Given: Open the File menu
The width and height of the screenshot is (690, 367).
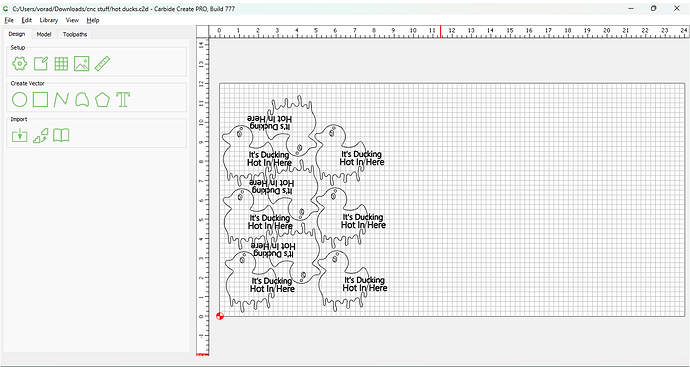Looking at the screenshot, I should (9, 20).
